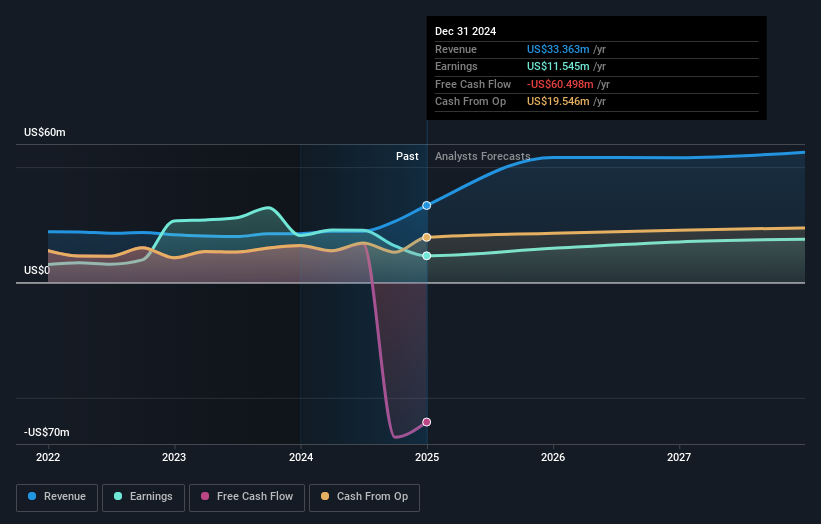Click the Analysts Forecasts label
Screen dimensions: 821x524
[x=482, y=156]
